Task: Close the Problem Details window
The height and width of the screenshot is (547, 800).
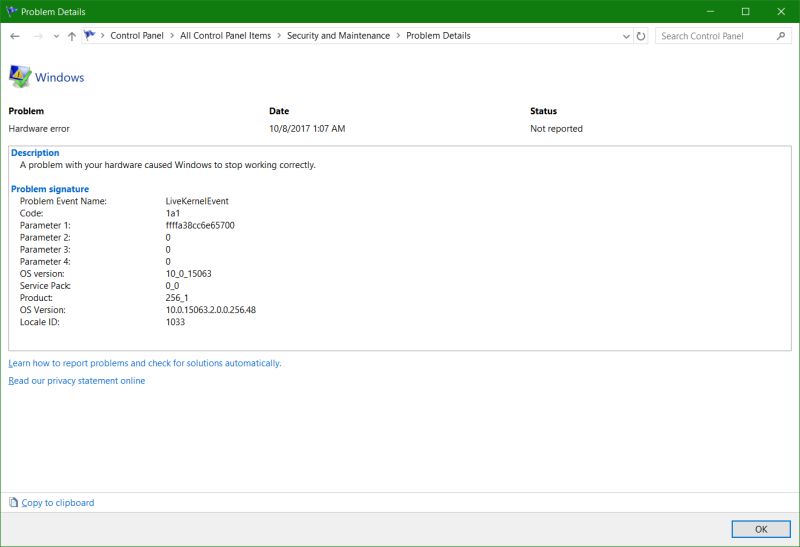Action: (781, 11)
